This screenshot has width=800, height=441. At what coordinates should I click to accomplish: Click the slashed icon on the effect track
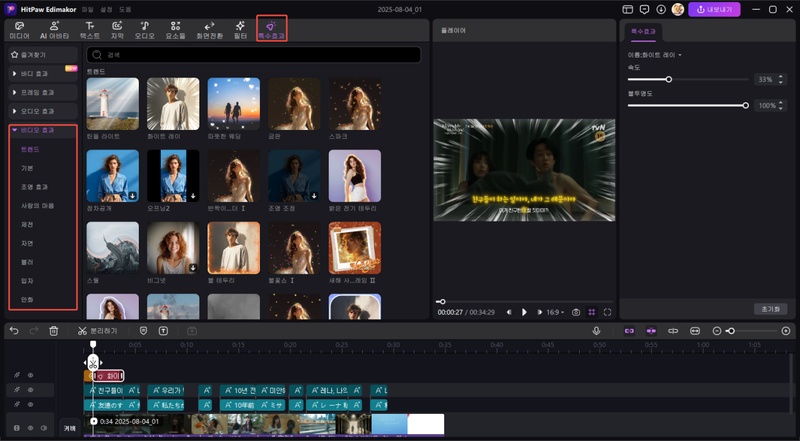tap(17, 375)
